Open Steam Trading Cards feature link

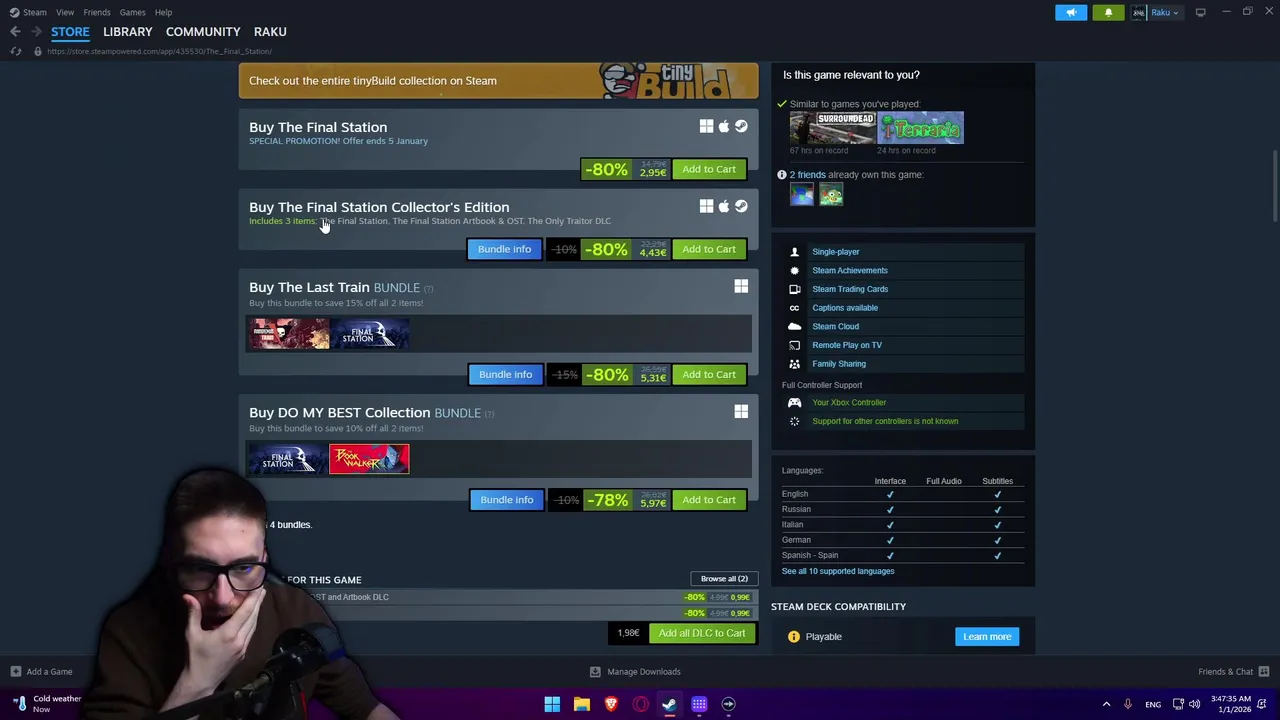pos(850,289)
